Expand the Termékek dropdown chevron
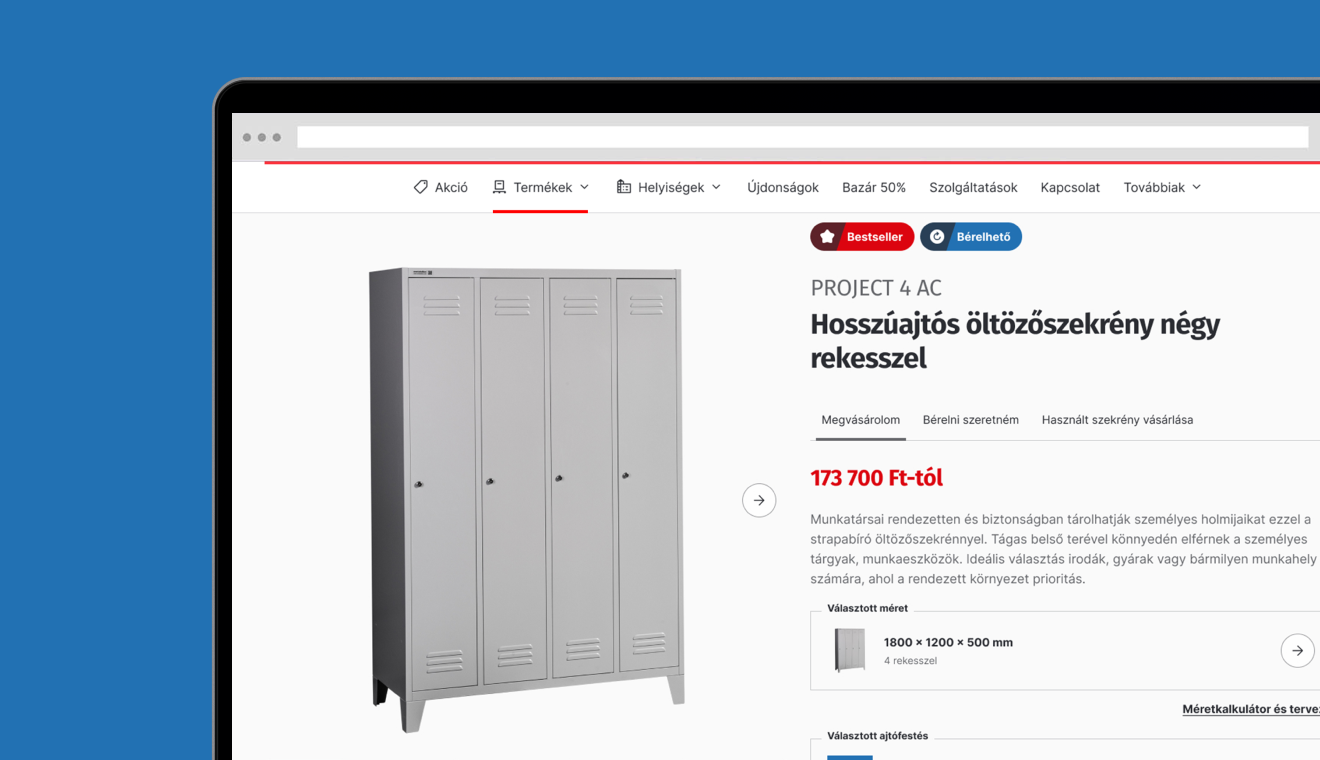Screen dimensions: 1320x760 (x=585, y=187)
